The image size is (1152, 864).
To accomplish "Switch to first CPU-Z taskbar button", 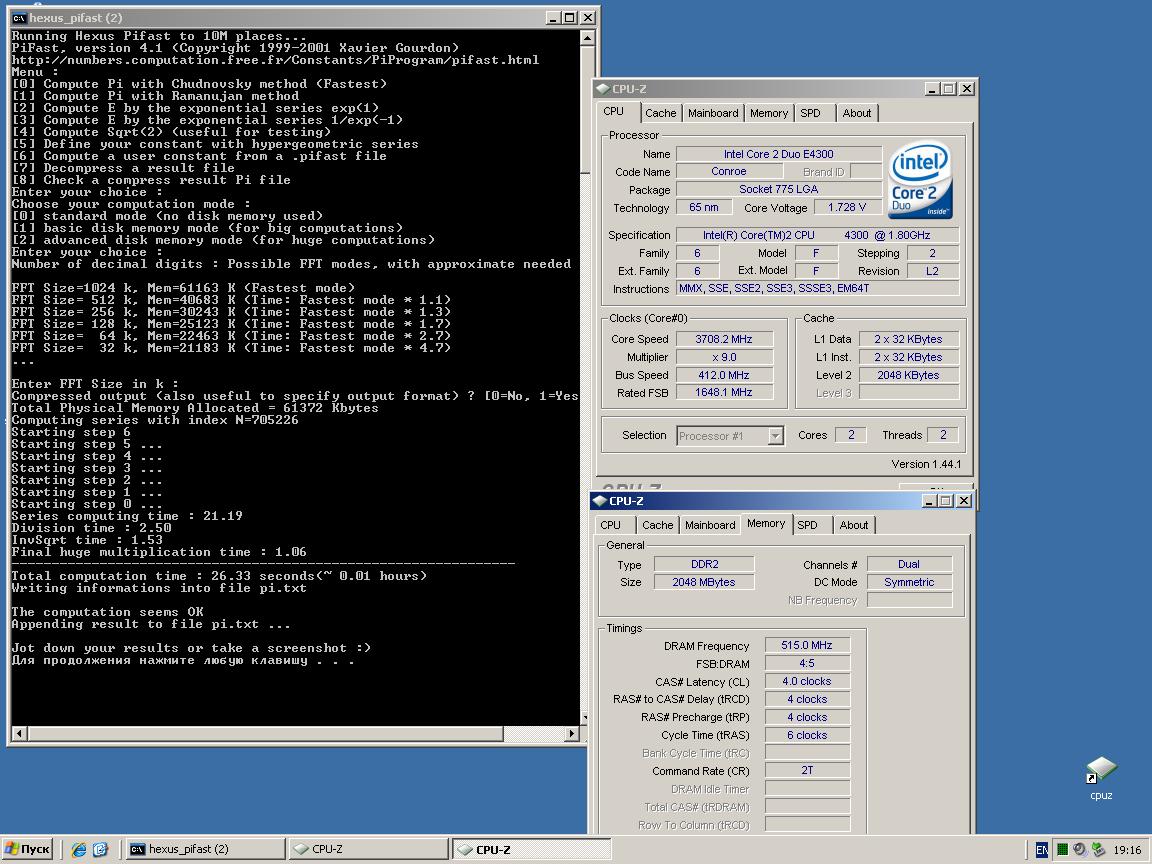I will coord(369,849).
